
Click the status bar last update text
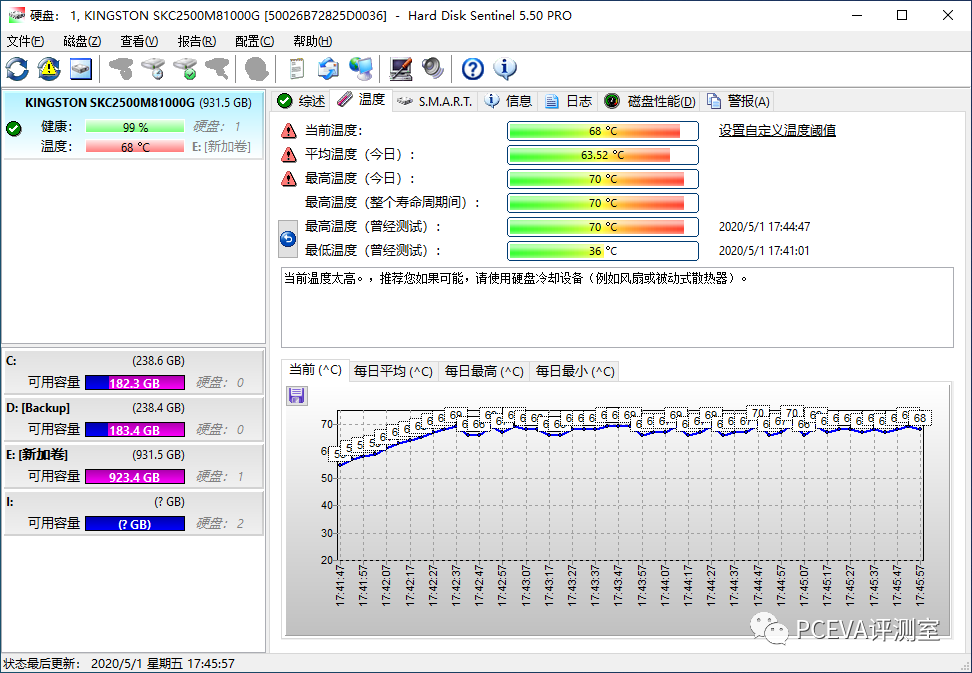point(119,664)
